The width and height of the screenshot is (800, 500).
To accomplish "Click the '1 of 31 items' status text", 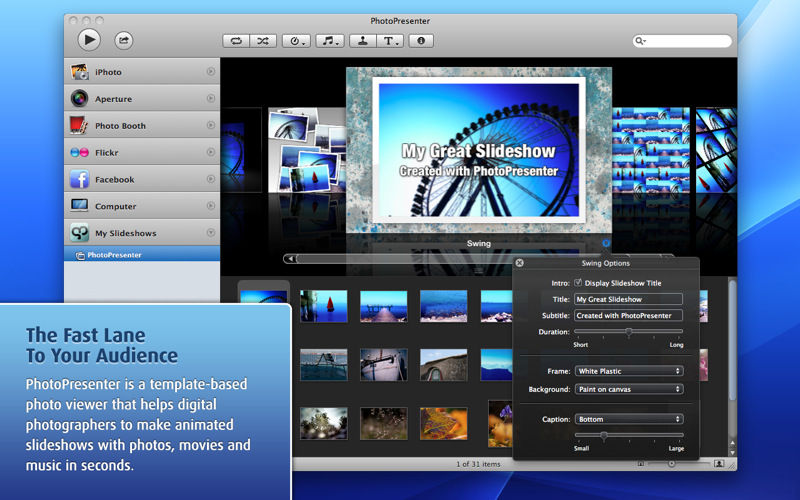I will pyautogui.click(x=478, y=464).
